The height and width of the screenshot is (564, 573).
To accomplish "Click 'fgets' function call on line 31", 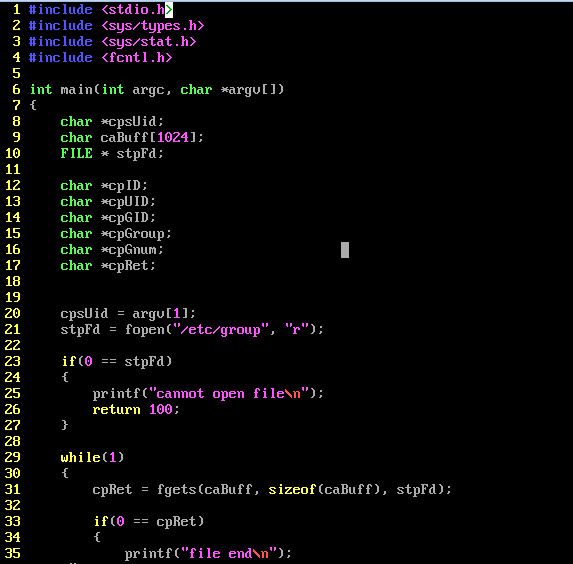I will coord(177,489).
